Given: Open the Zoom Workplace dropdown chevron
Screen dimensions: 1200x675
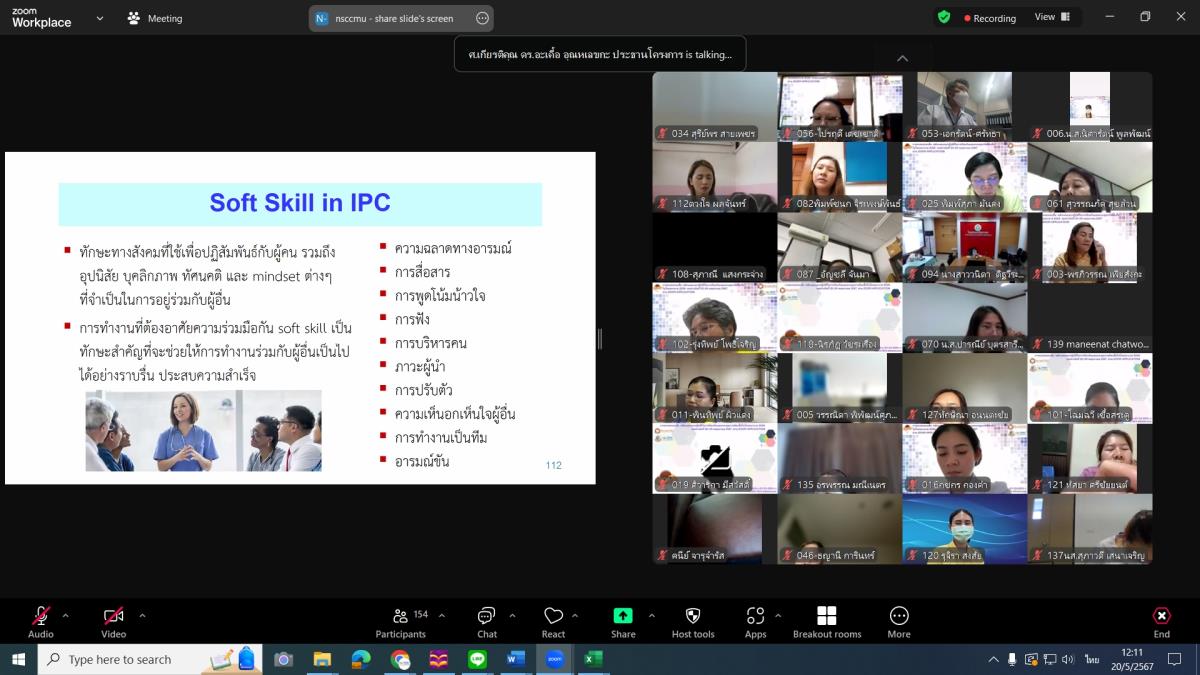Looking at the screenshot, I should (99, 18).
